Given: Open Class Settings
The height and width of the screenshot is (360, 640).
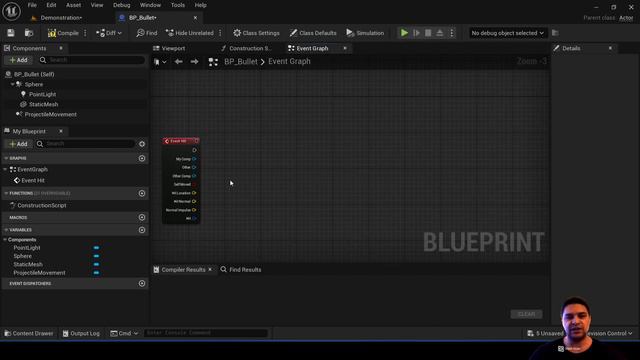Looking at the screenshot, I should (x=256, y=33).
